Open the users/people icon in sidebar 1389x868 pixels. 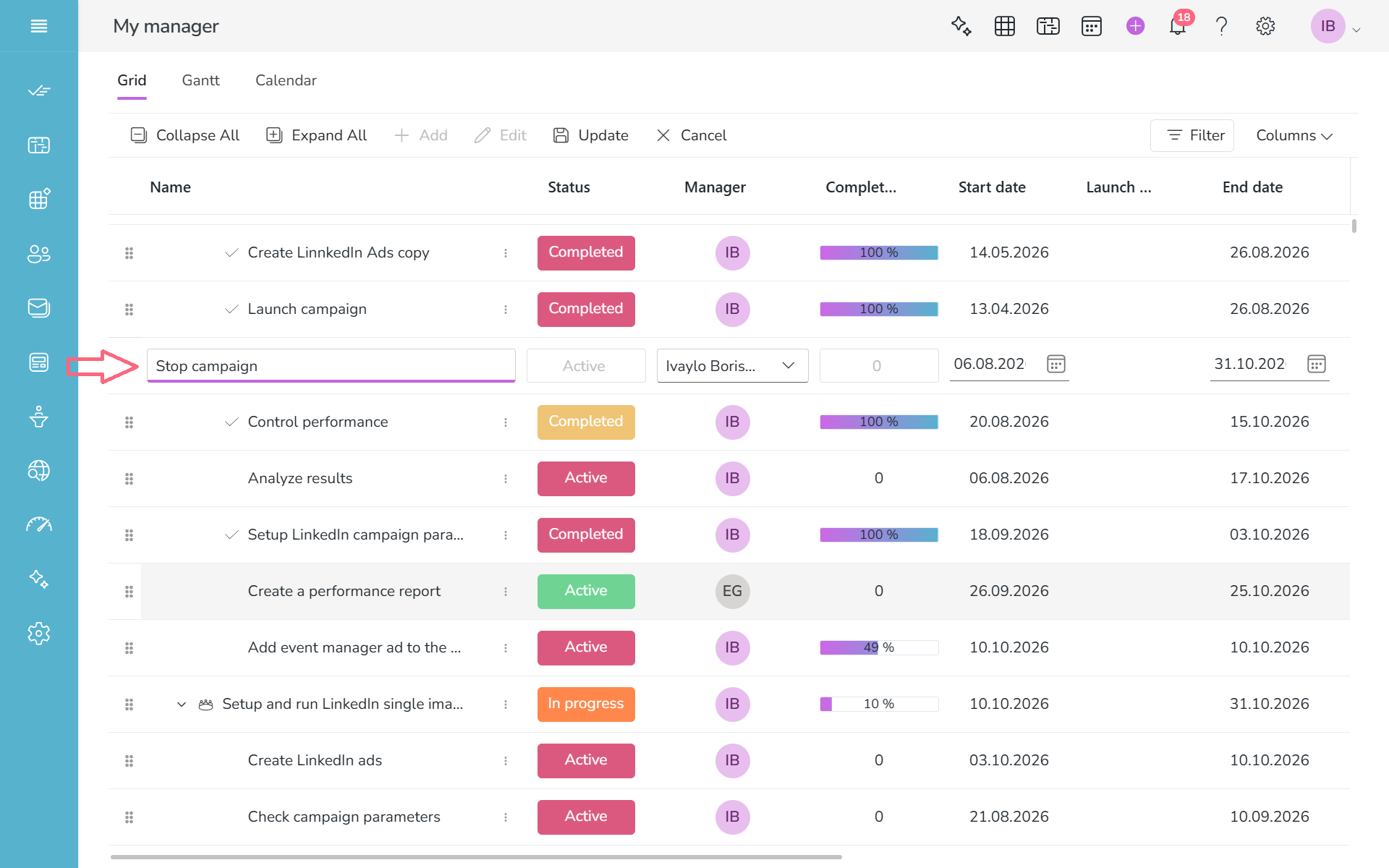pyautogui.click(x=39, y=254)
